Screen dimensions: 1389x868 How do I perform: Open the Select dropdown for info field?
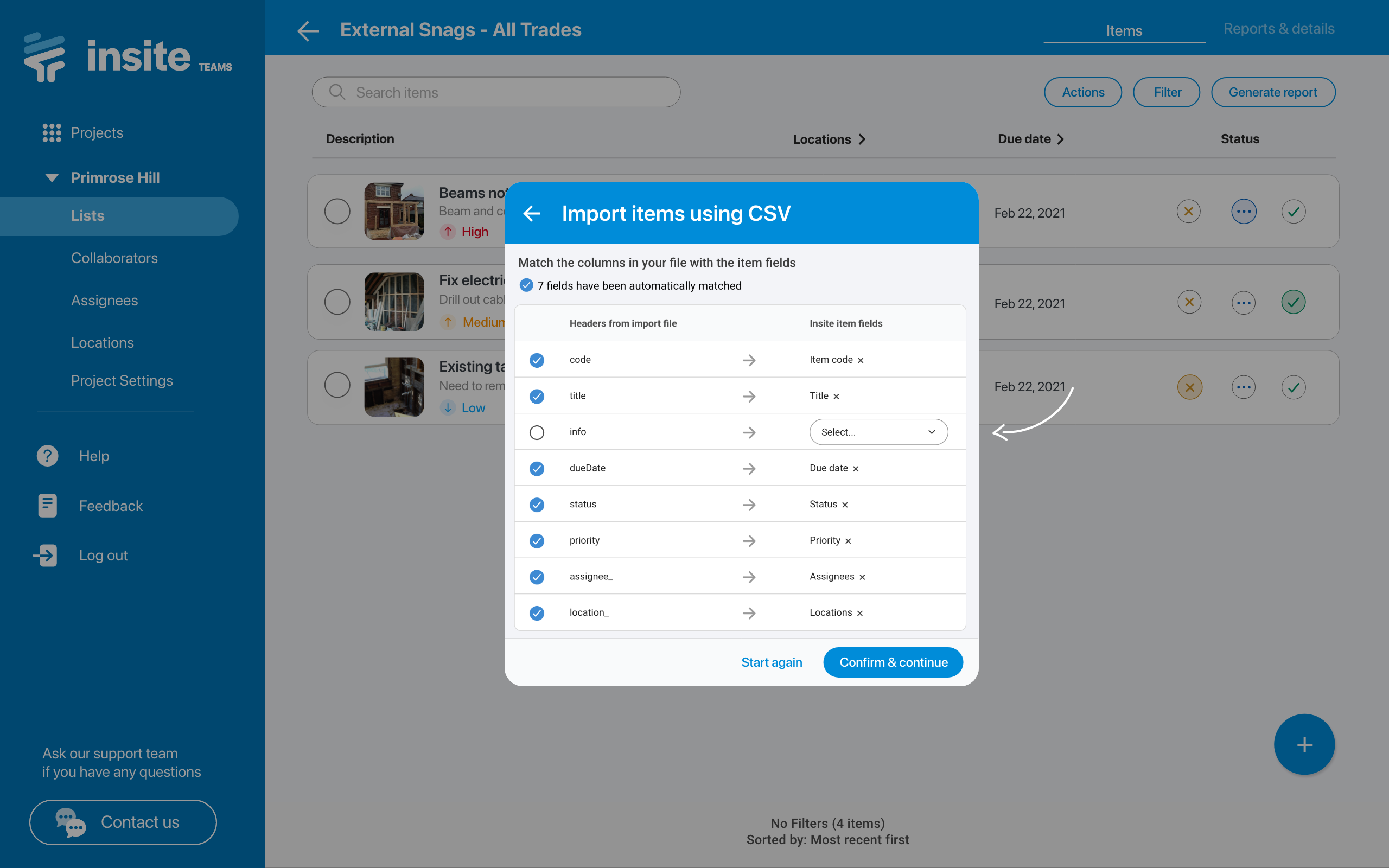tap(878, 432)
